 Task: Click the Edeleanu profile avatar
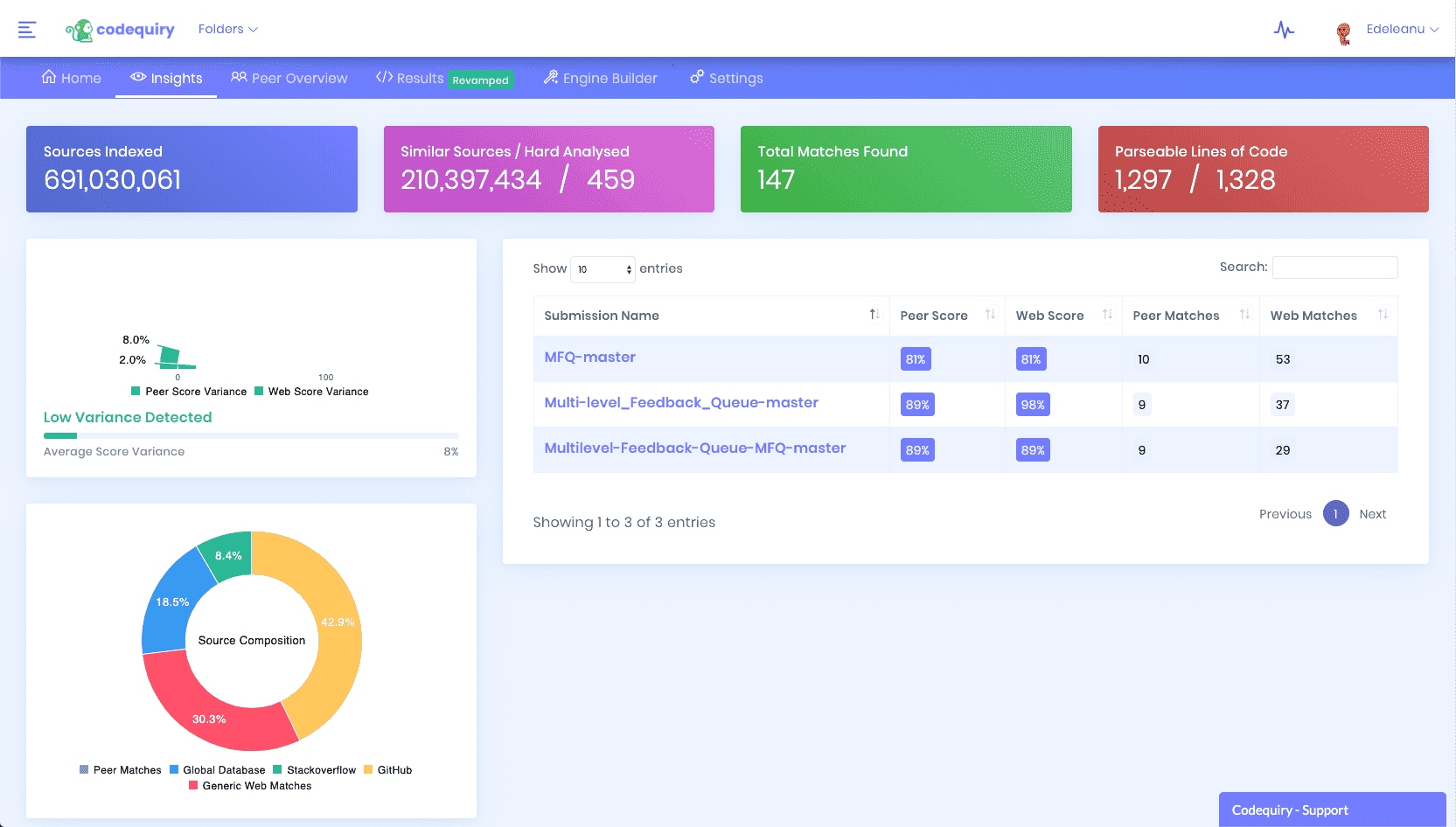1342,29
